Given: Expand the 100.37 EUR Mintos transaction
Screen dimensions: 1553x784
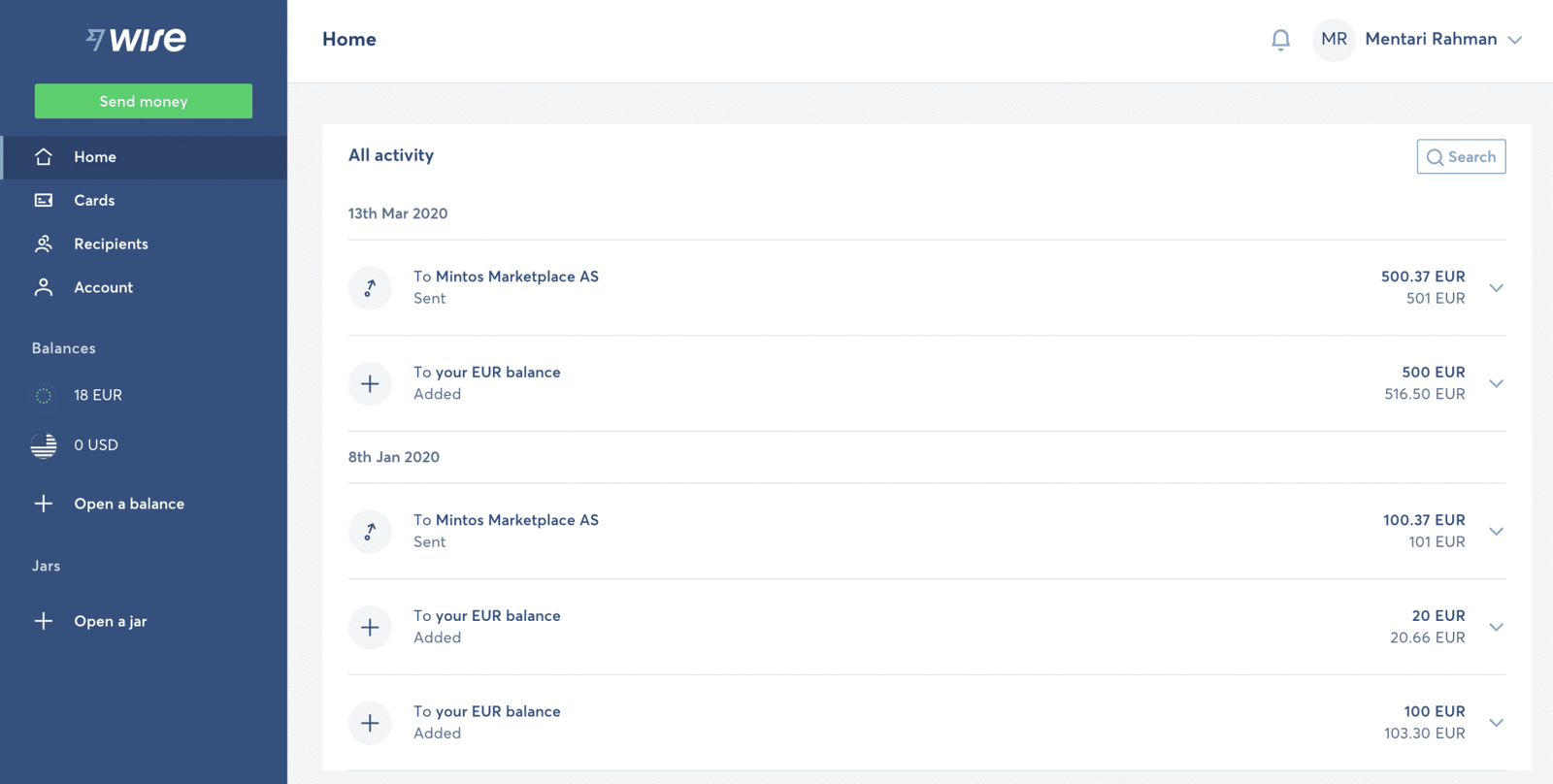Looking at the screenshot, I should point(1496,532).
